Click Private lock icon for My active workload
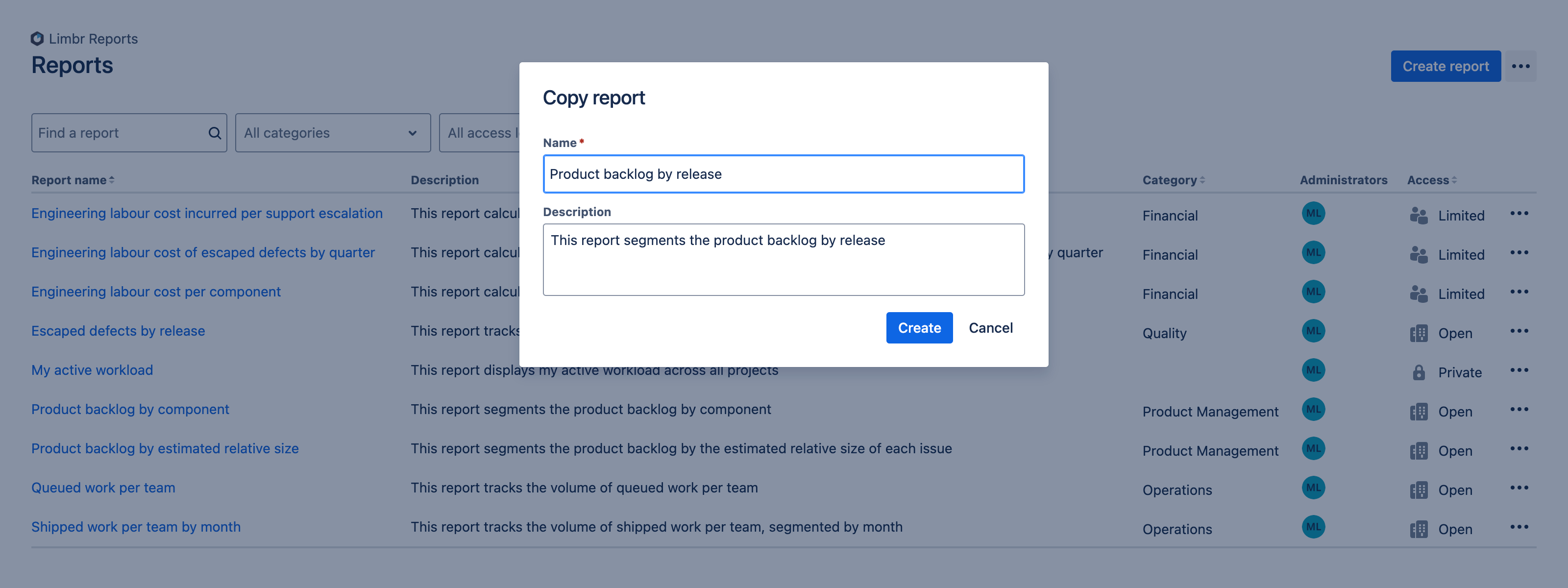This screenshot has height=588, width=1568. coord(1418,372)
